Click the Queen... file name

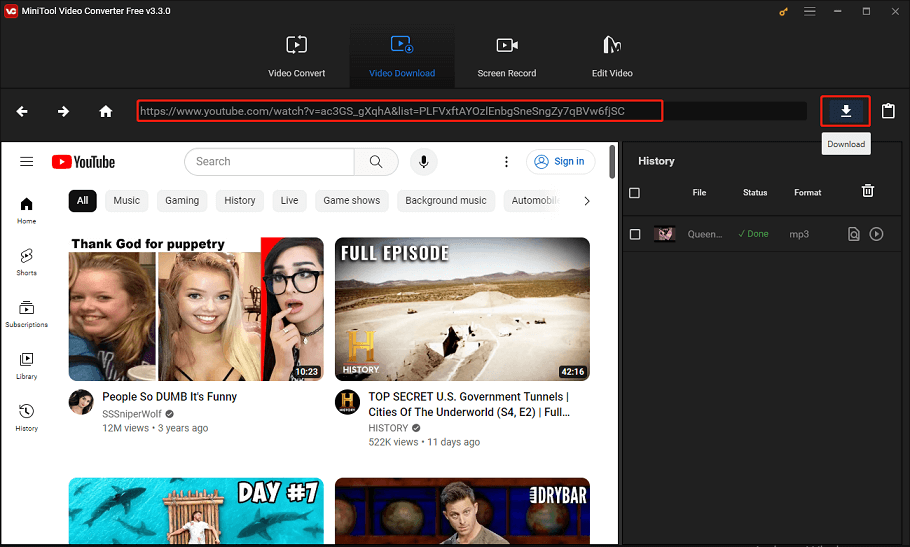[705, 234]
